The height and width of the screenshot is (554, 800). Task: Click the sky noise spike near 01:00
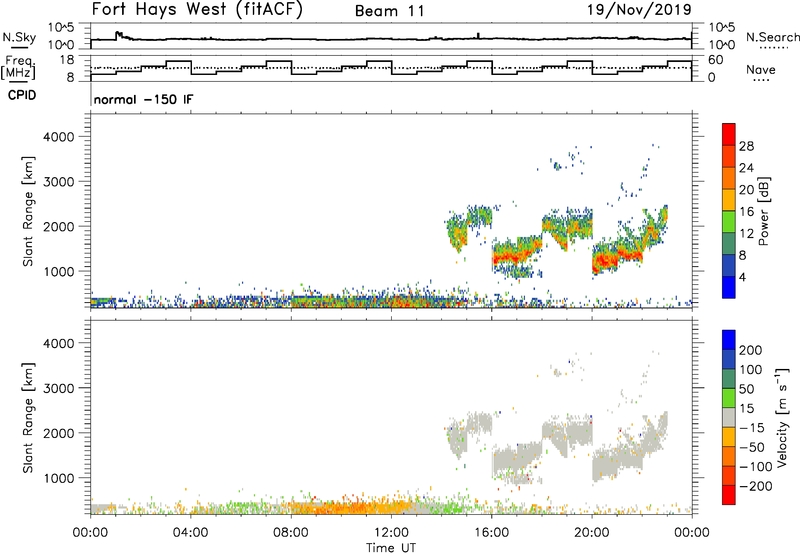pyautogui.click(x=118, y=35)
